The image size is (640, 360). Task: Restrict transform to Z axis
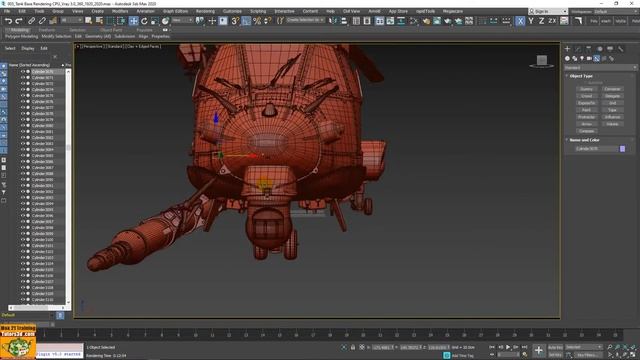[541, 21]
